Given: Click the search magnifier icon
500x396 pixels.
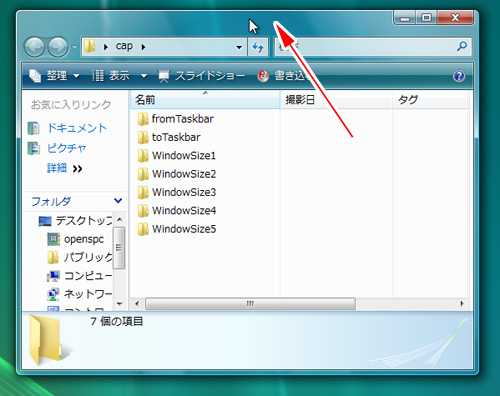Looking at the screenshot, I should tap(462, 46).
